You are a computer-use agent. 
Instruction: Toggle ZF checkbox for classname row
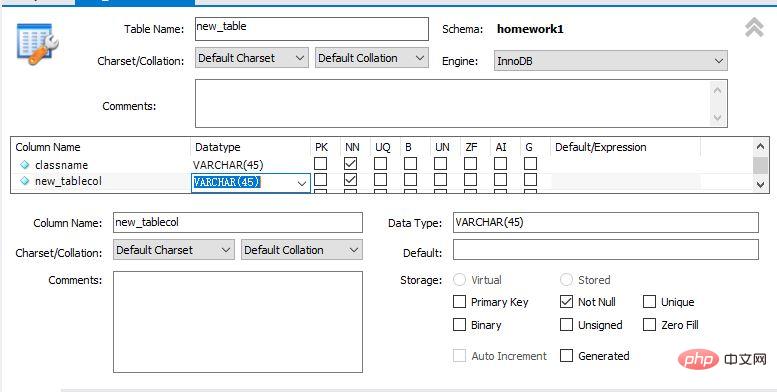tap(470, 163)
